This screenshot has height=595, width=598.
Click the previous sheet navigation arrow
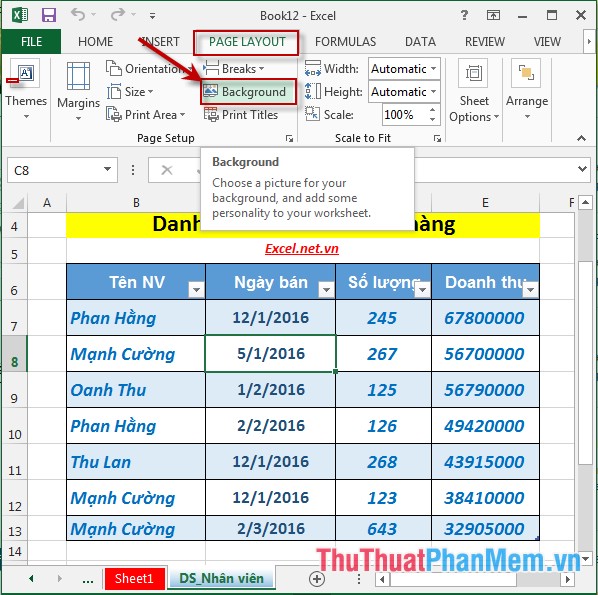tap(31, 579)
